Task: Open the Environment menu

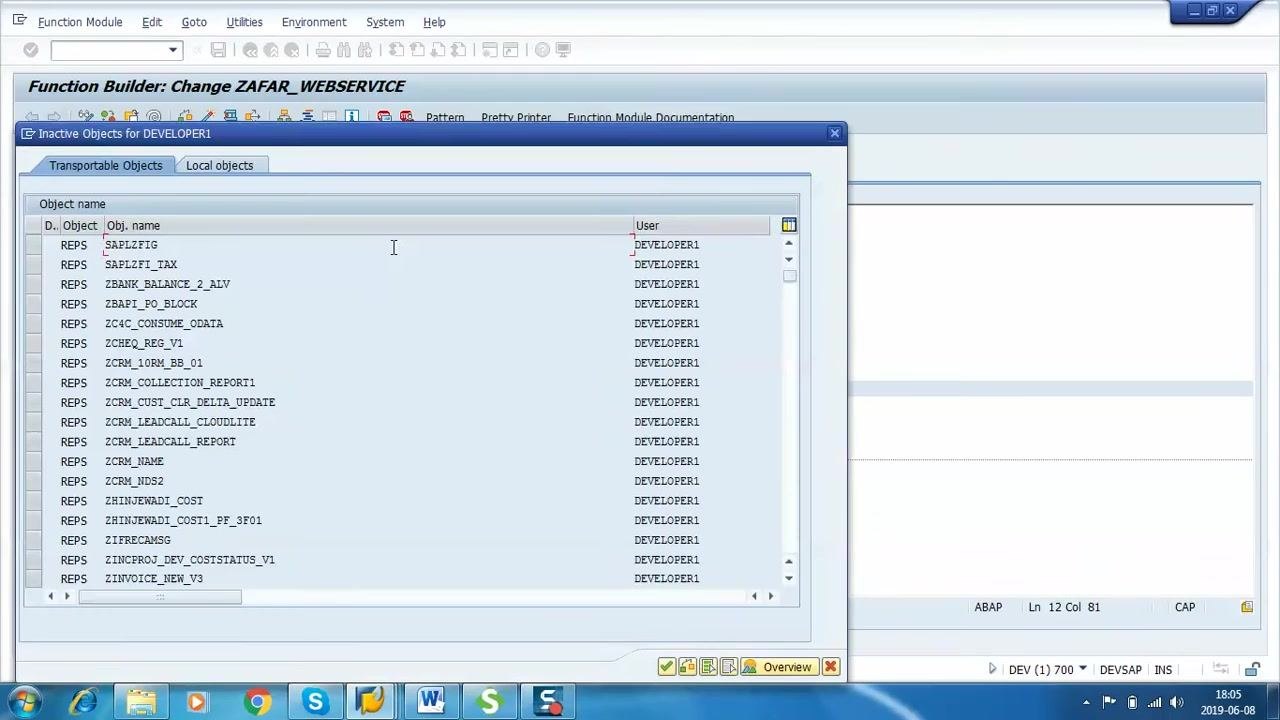Action: click(314, 22)
